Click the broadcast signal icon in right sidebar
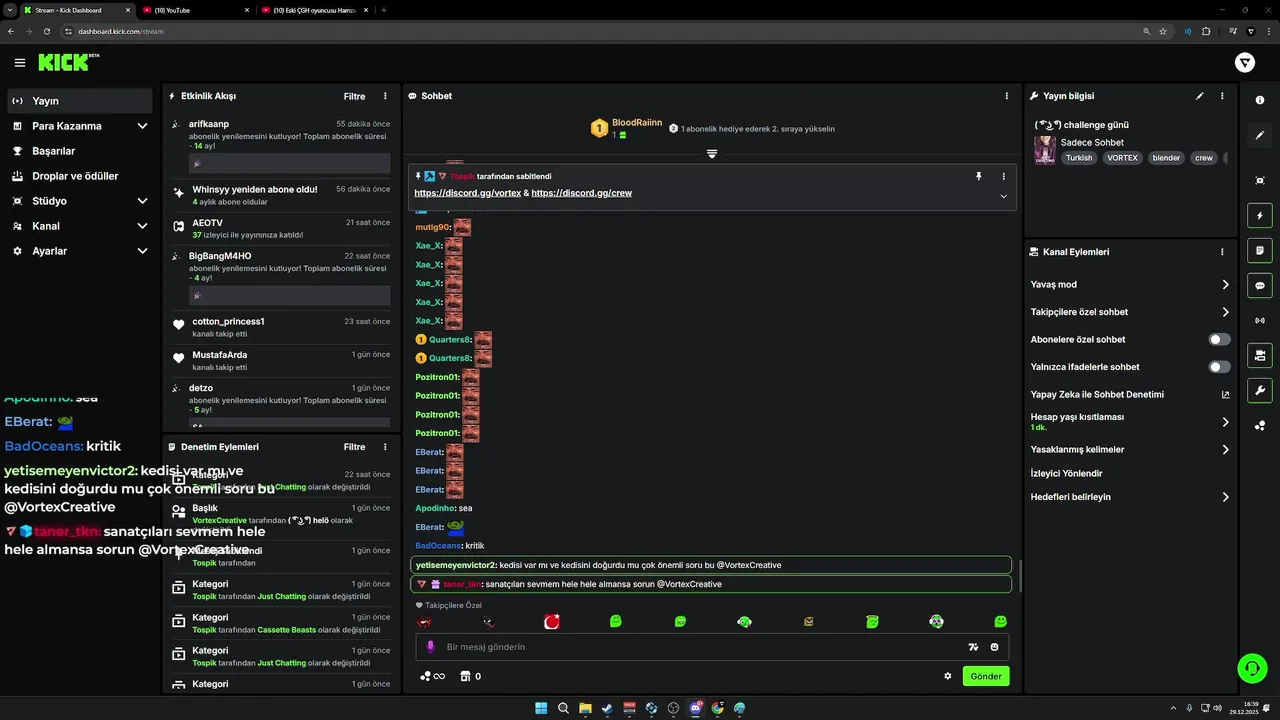Screen dimensions: 1280x720 click(x=1260, y=320)
